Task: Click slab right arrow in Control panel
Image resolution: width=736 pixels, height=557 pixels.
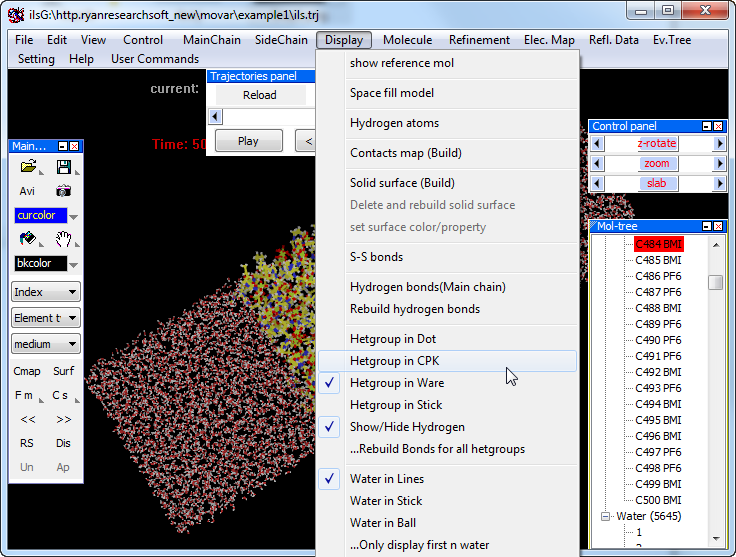Action: [x=719, y=183]
